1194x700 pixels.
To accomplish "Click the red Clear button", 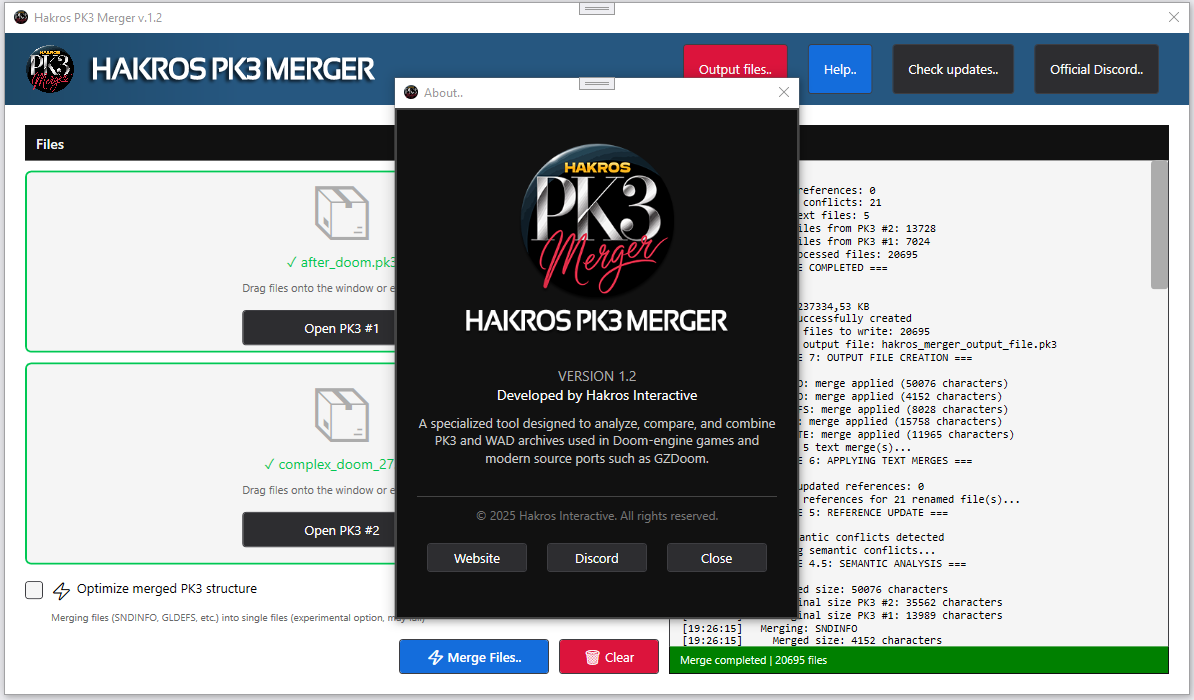I will click(608, 657).
